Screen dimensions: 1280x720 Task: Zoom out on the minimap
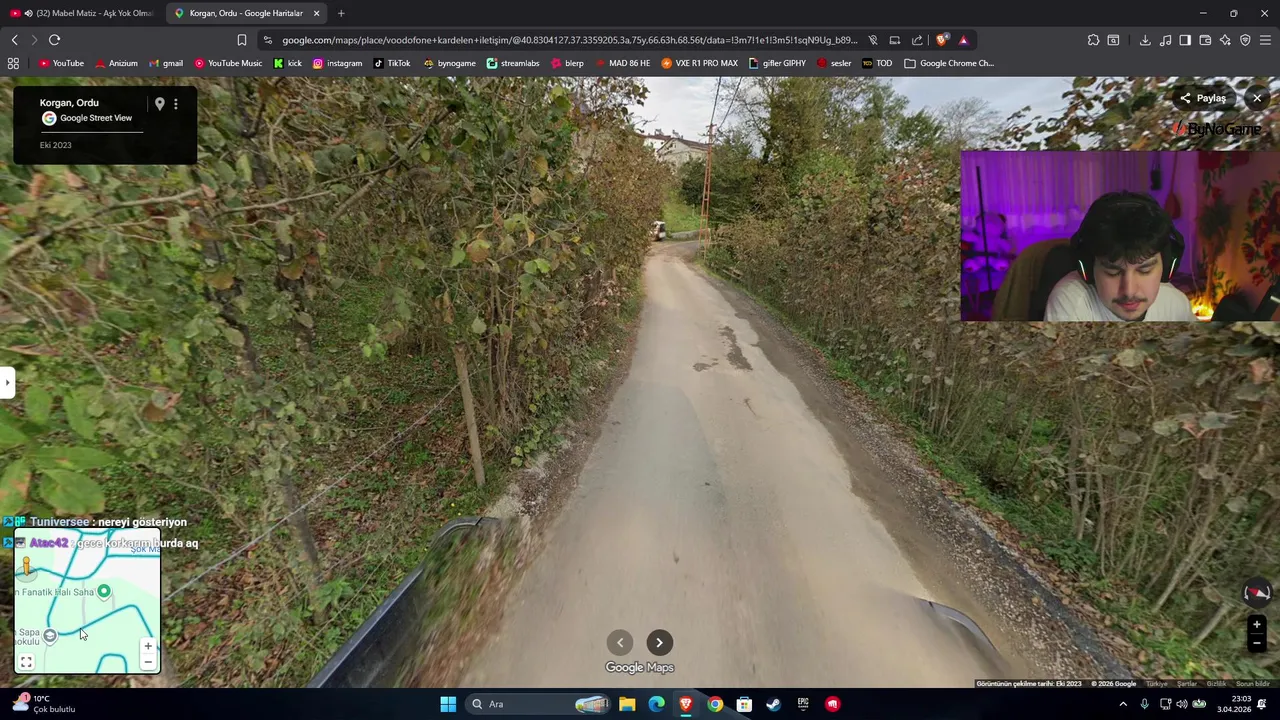[148, 662]
